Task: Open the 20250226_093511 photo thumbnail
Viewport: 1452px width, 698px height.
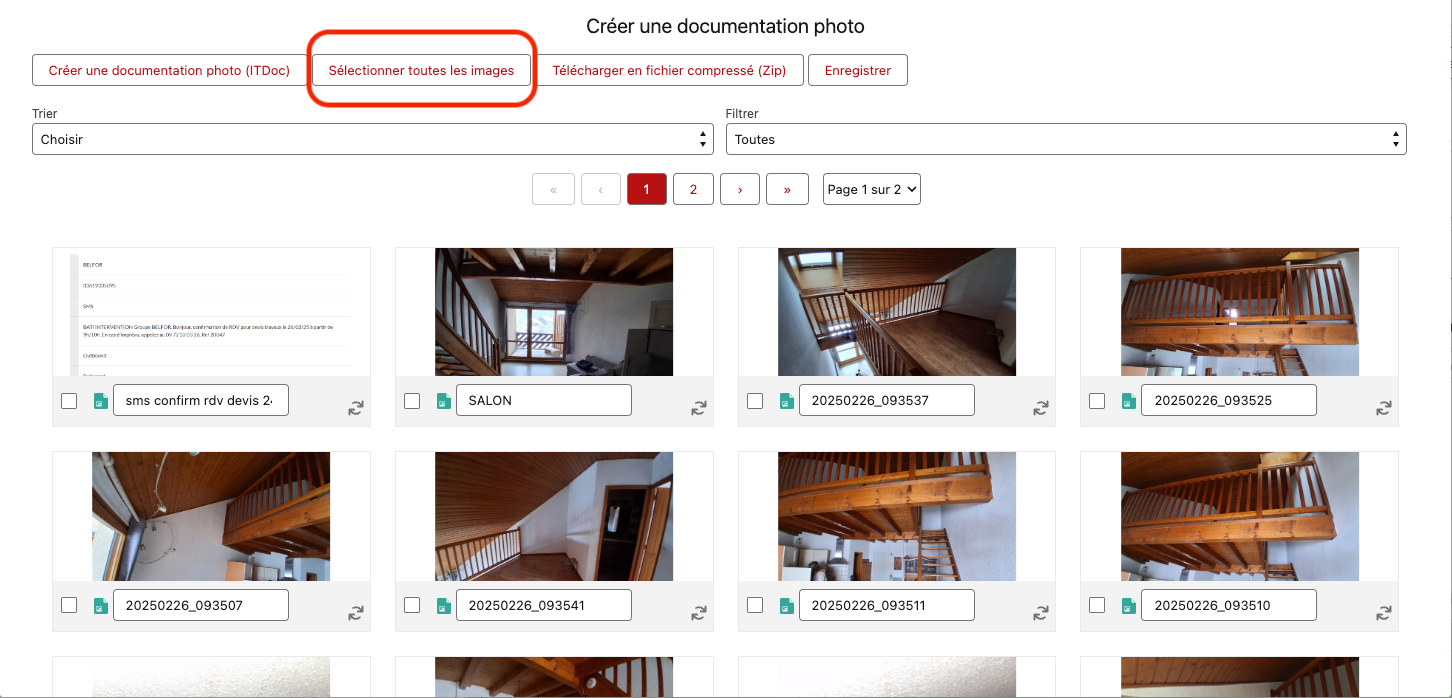Action: click(x=897, y=516)
